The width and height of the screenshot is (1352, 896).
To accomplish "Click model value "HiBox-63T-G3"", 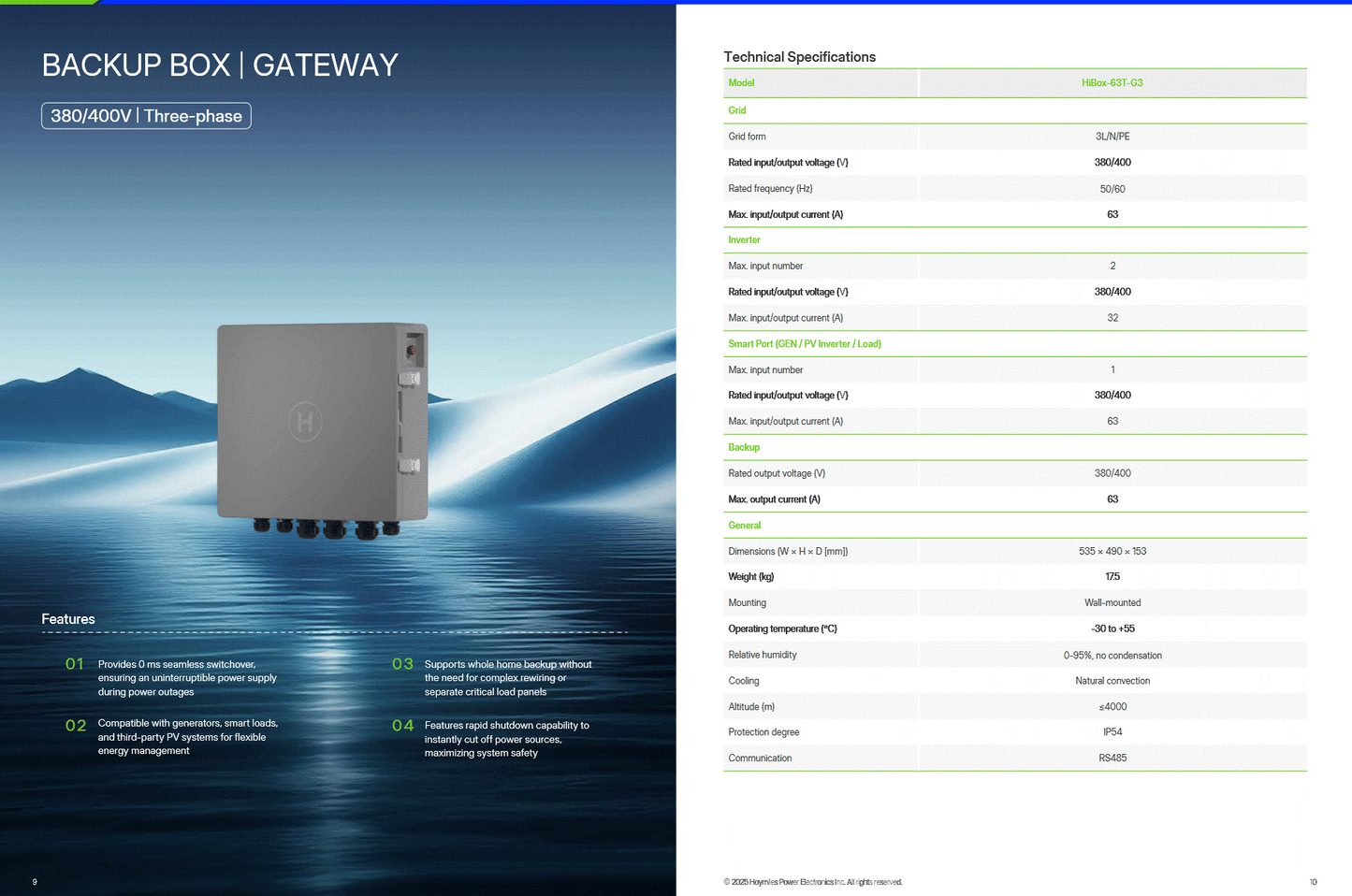I will point(1112,83).
